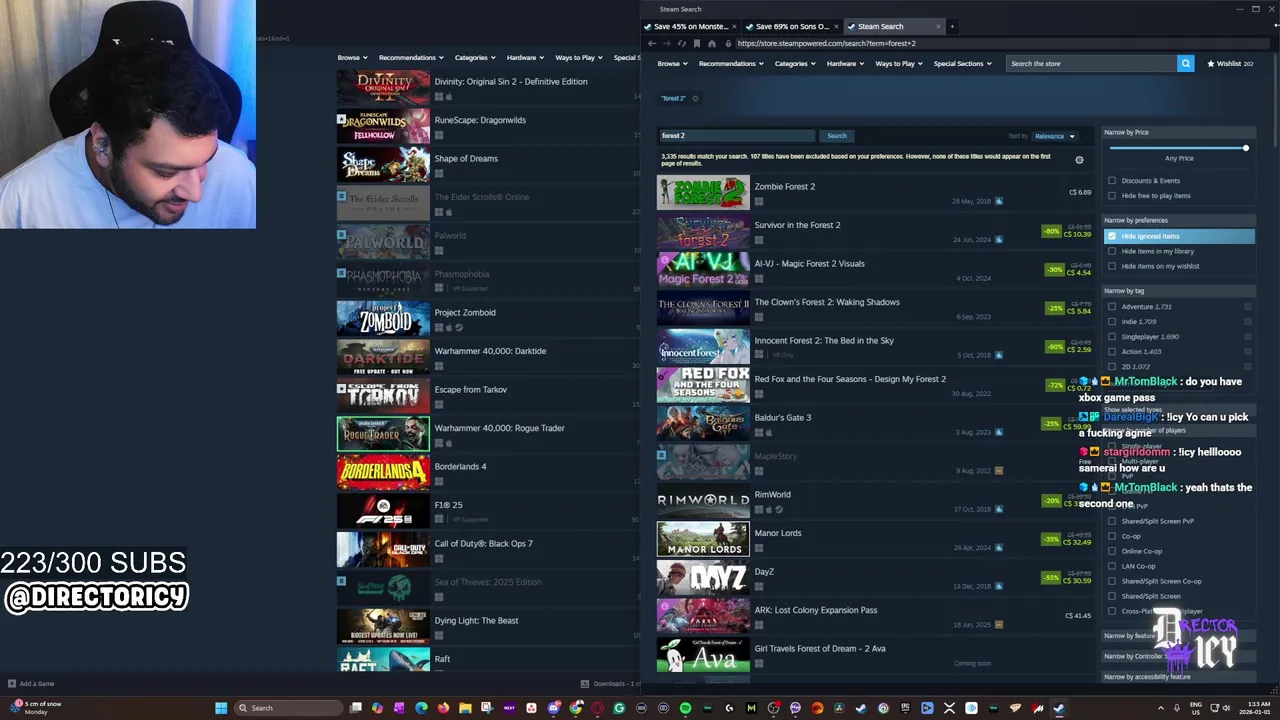Viewport: 1280px width, 720px height.
Task: Open the Windows Start menu
Action: point(221,708)
